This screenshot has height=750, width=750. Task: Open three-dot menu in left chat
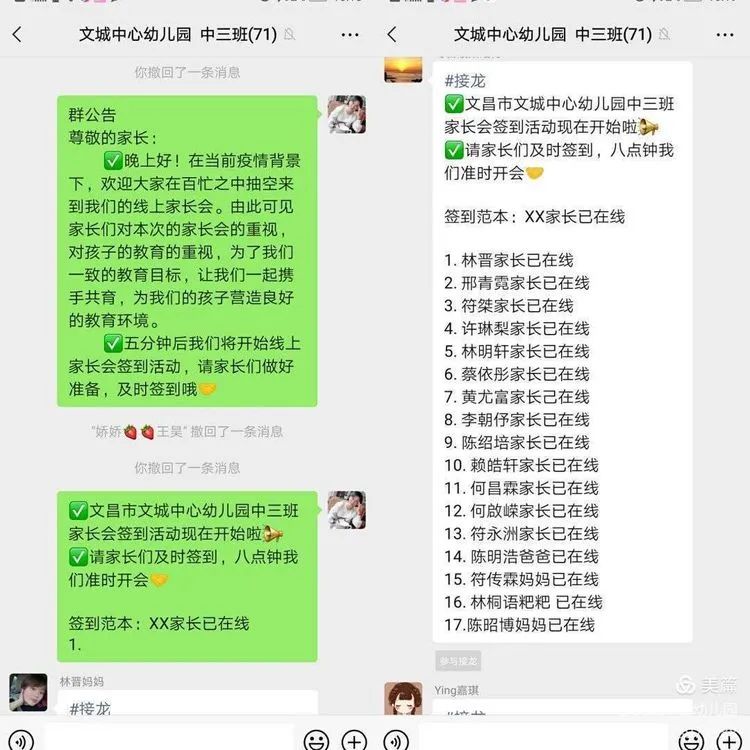(350, 35)
